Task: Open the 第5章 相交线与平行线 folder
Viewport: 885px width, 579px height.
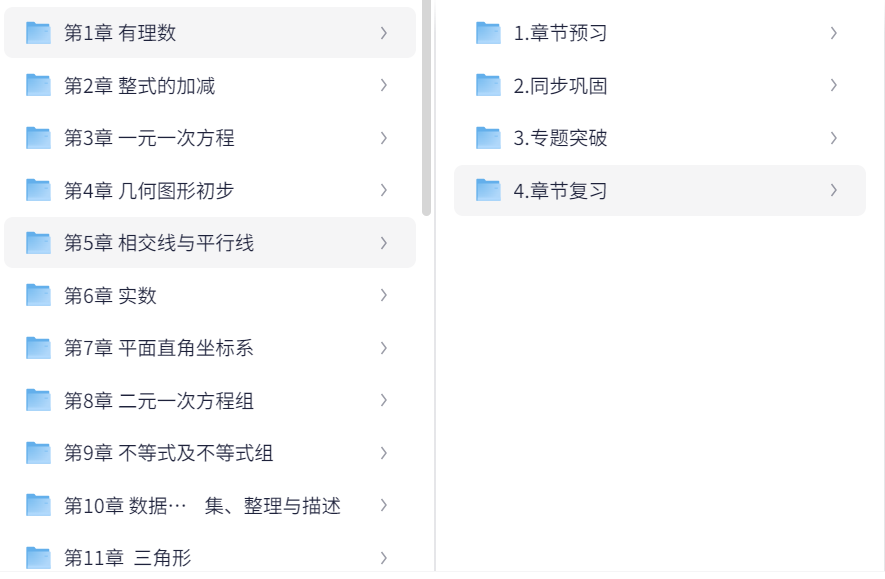Action: pos(159,243)
